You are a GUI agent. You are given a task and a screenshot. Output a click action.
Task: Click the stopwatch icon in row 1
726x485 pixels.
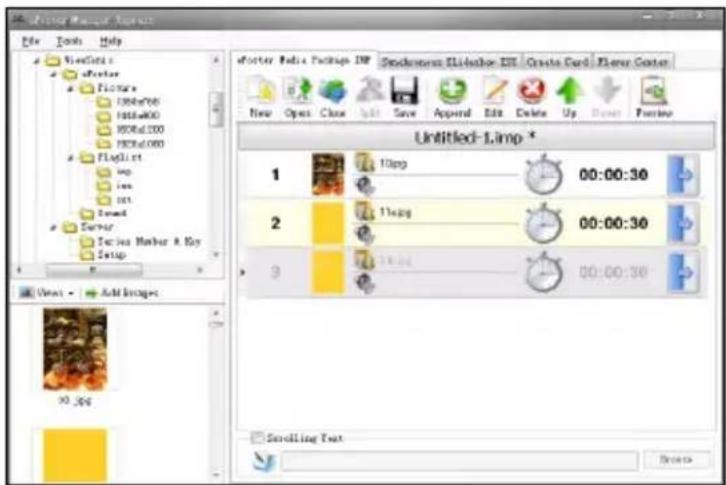tap(544, 175)
